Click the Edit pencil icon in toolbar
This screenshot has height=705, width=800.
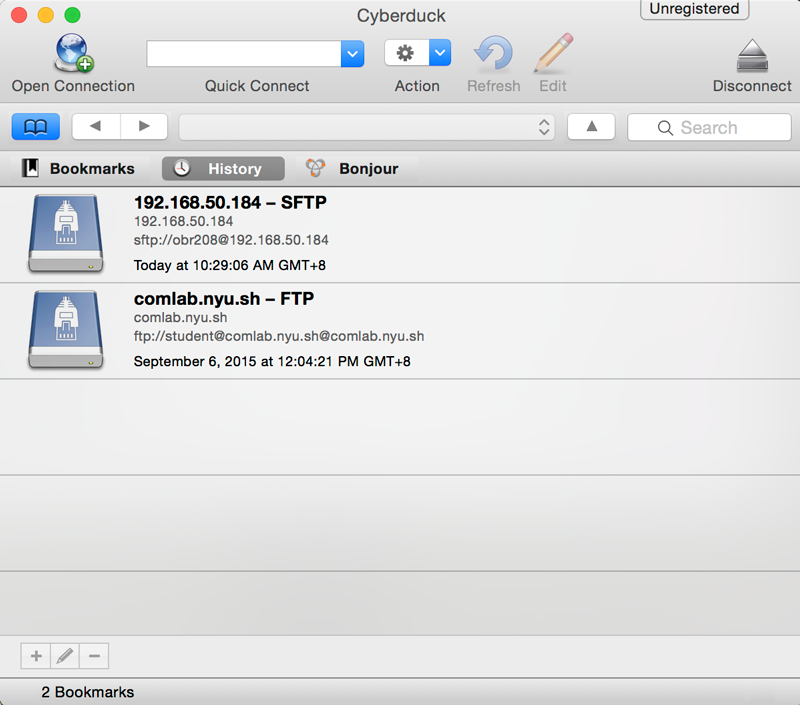pyautogui.click(x=554, y=53)
